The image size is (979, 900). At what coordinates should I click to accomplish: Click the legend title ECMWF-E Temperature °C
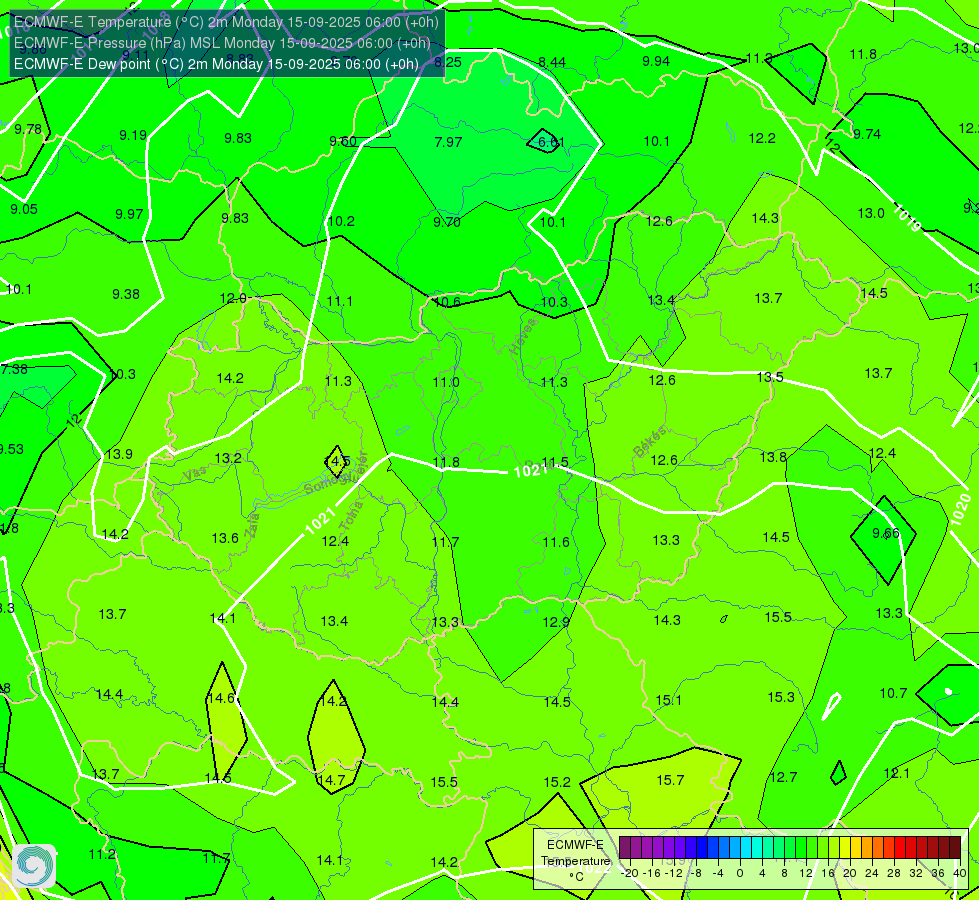pyautogui.click(x=575, y=861)
